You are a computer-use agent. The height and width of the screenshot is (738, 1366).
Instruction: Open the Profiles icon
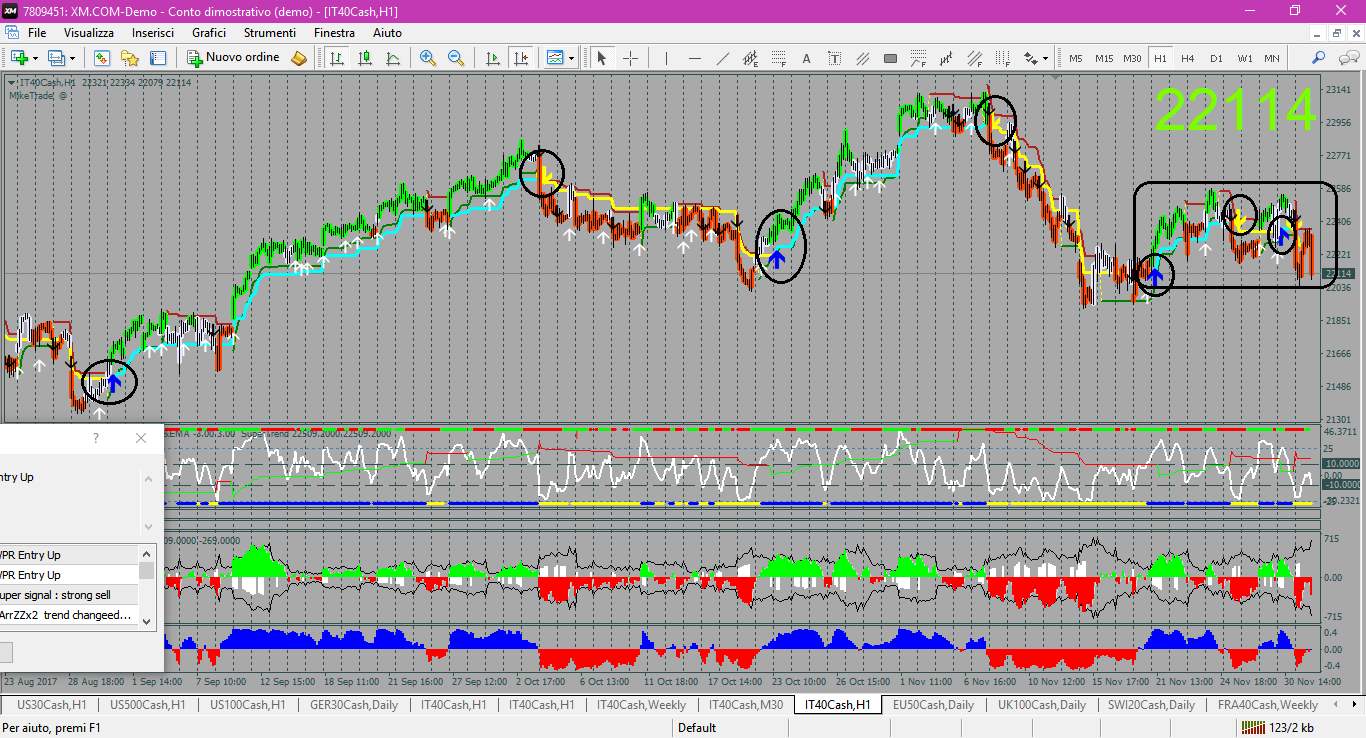tap(56, 58)
